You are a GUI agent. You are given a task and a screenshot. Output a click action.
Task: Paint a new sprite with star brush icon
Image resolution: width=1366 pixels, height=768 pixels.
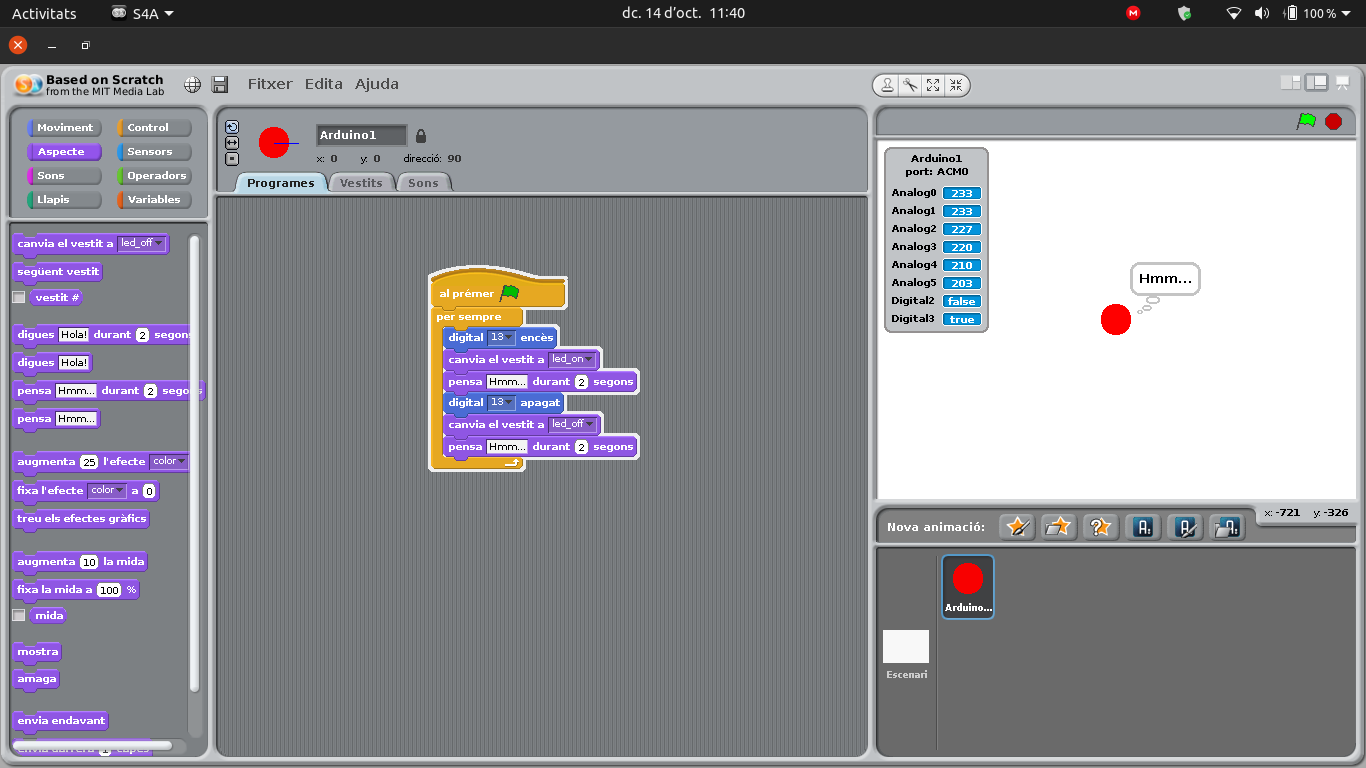(1017, 526)
